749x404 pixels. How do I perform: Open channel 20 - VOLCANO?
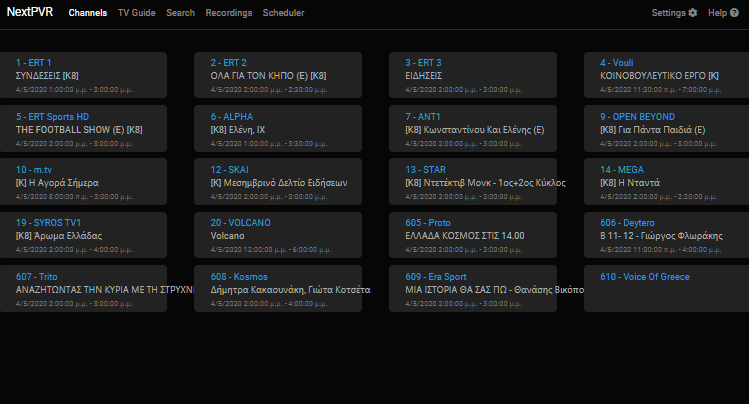pyautogui.click(x=241, y=223)
